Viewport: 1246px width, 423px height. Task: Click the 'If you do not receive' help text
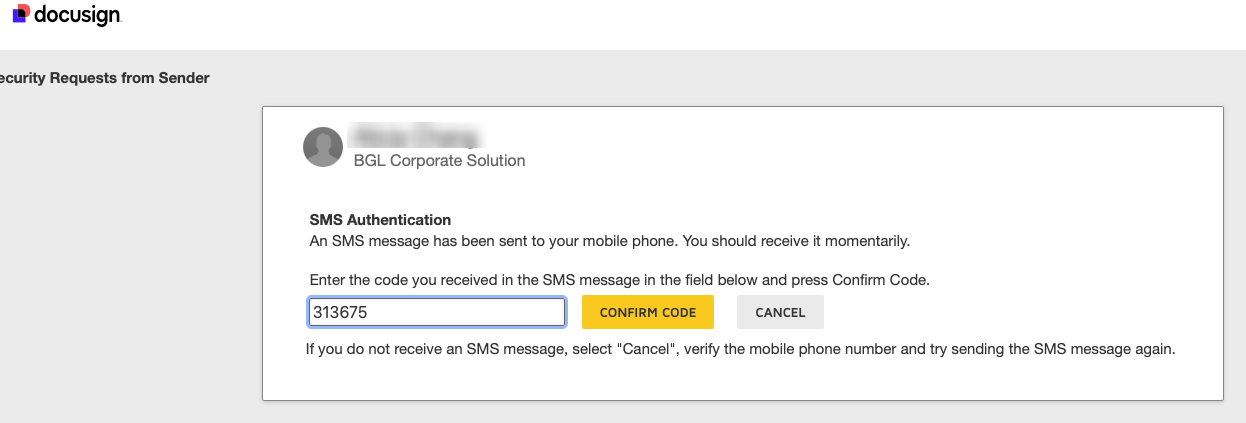tap(740, 350)
